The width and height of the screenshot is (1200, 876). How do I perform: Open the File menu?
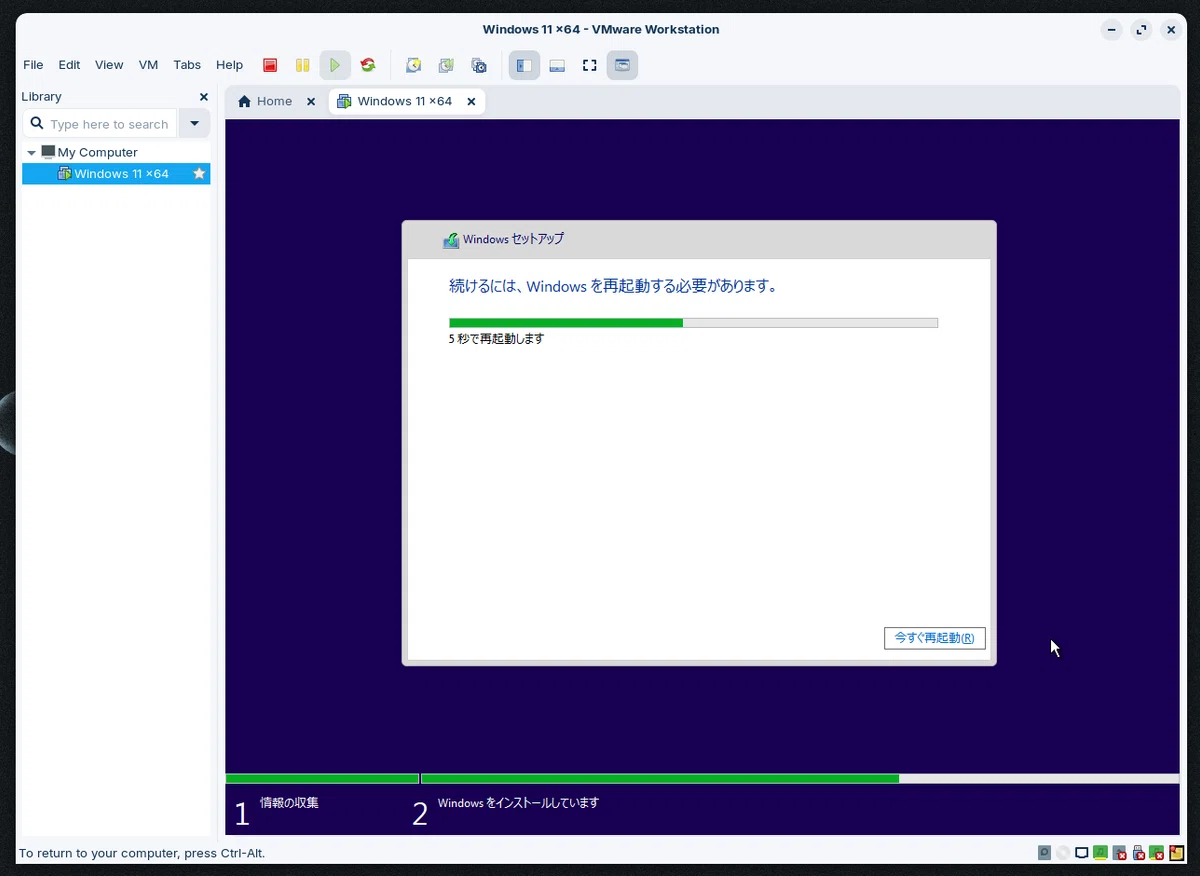point(33,65)
